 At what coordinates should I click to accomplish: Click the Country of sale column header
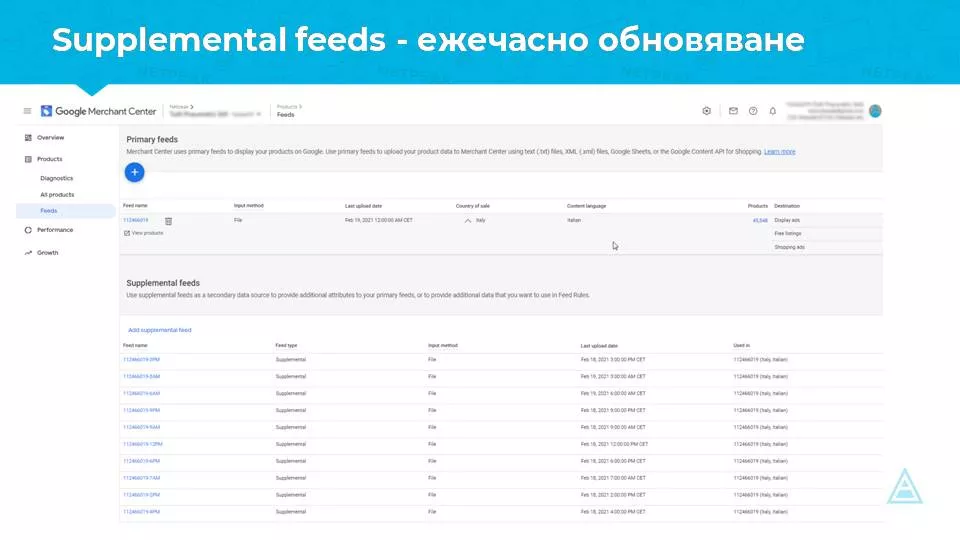pyautogui.click(x=473, y=206)
